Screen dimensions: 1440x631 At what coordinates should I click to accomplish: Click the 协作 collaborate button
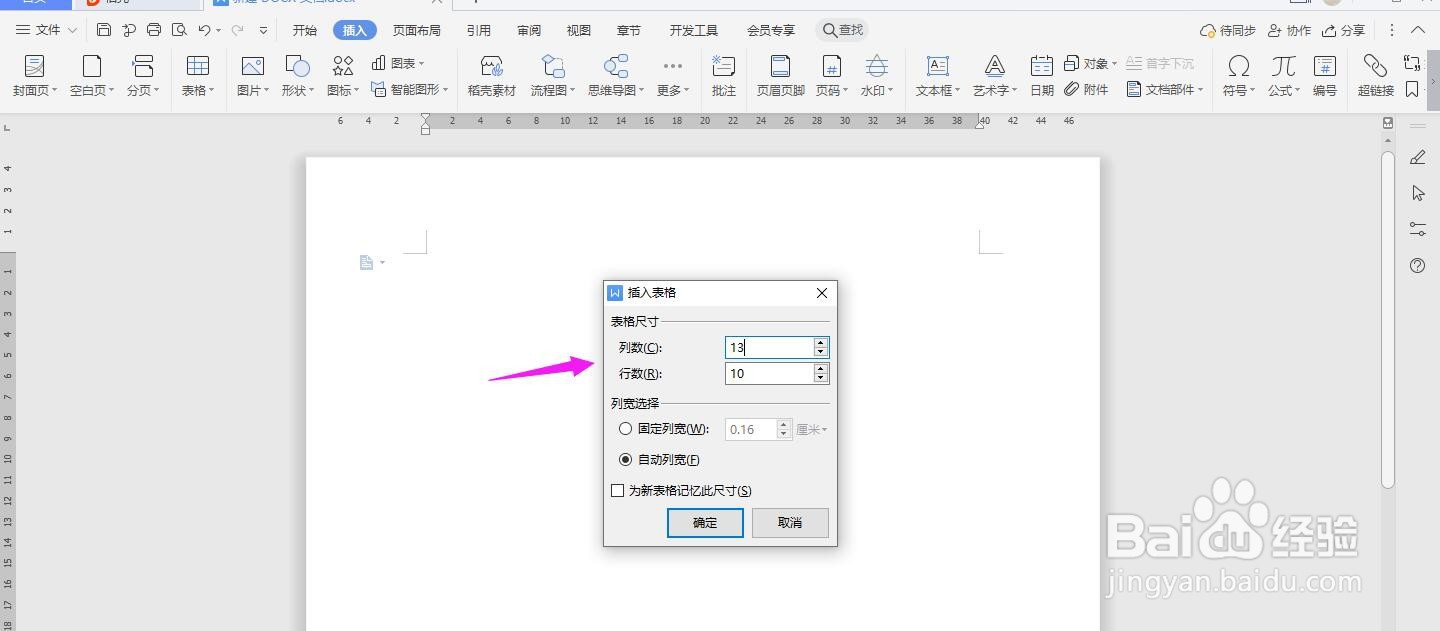1289,31
